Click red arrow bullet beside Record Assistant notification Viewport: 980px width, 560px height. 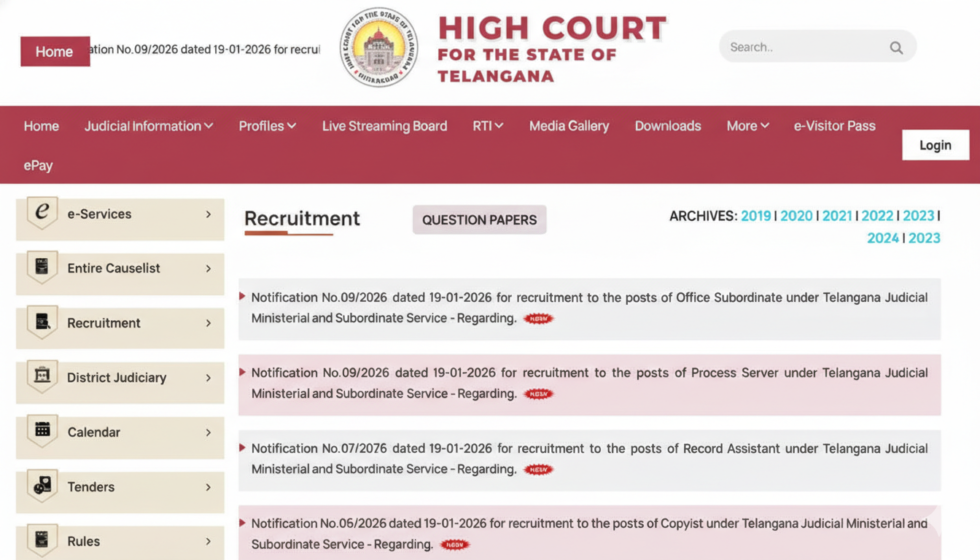pos(242,448)
